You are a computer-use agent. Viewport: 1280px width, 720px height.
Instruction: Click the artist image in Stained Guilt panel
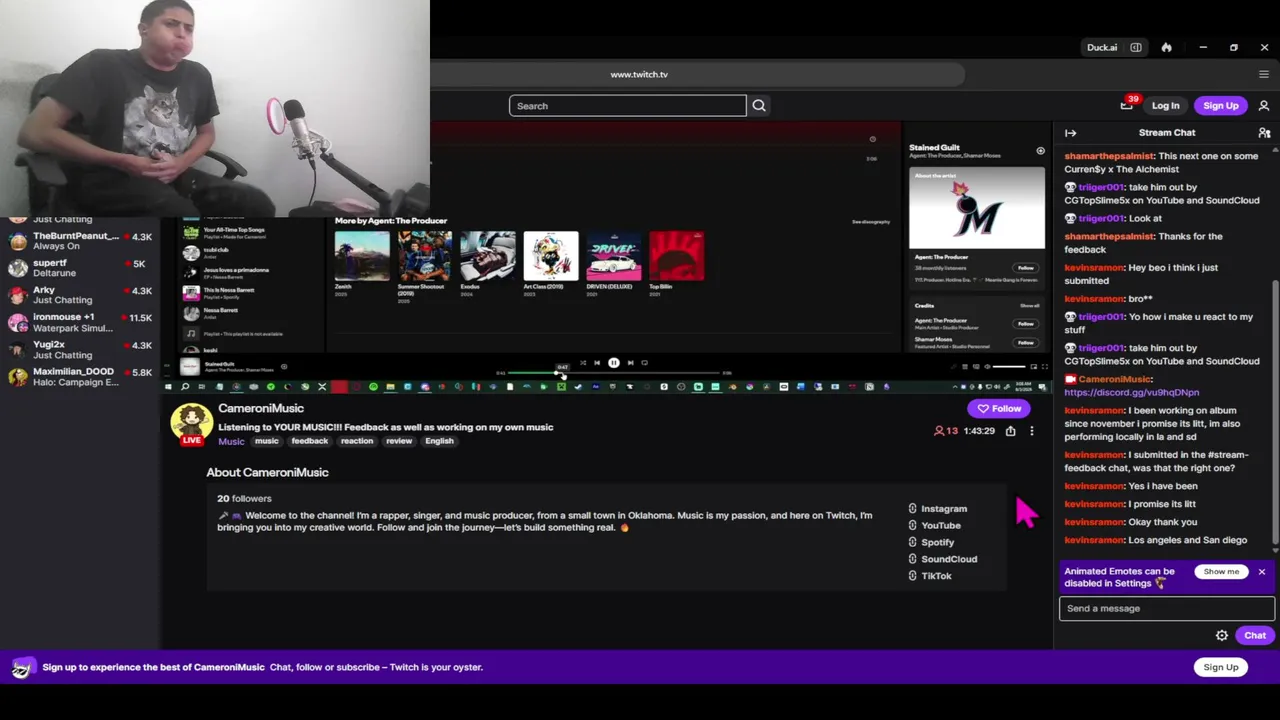point(977,208)
